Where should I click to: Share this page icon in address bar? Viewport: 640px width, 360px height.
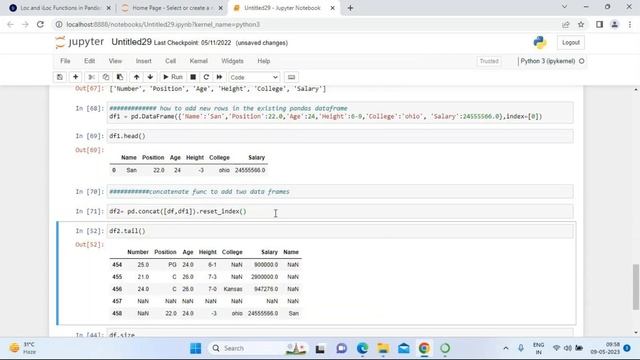click(566, 24)
